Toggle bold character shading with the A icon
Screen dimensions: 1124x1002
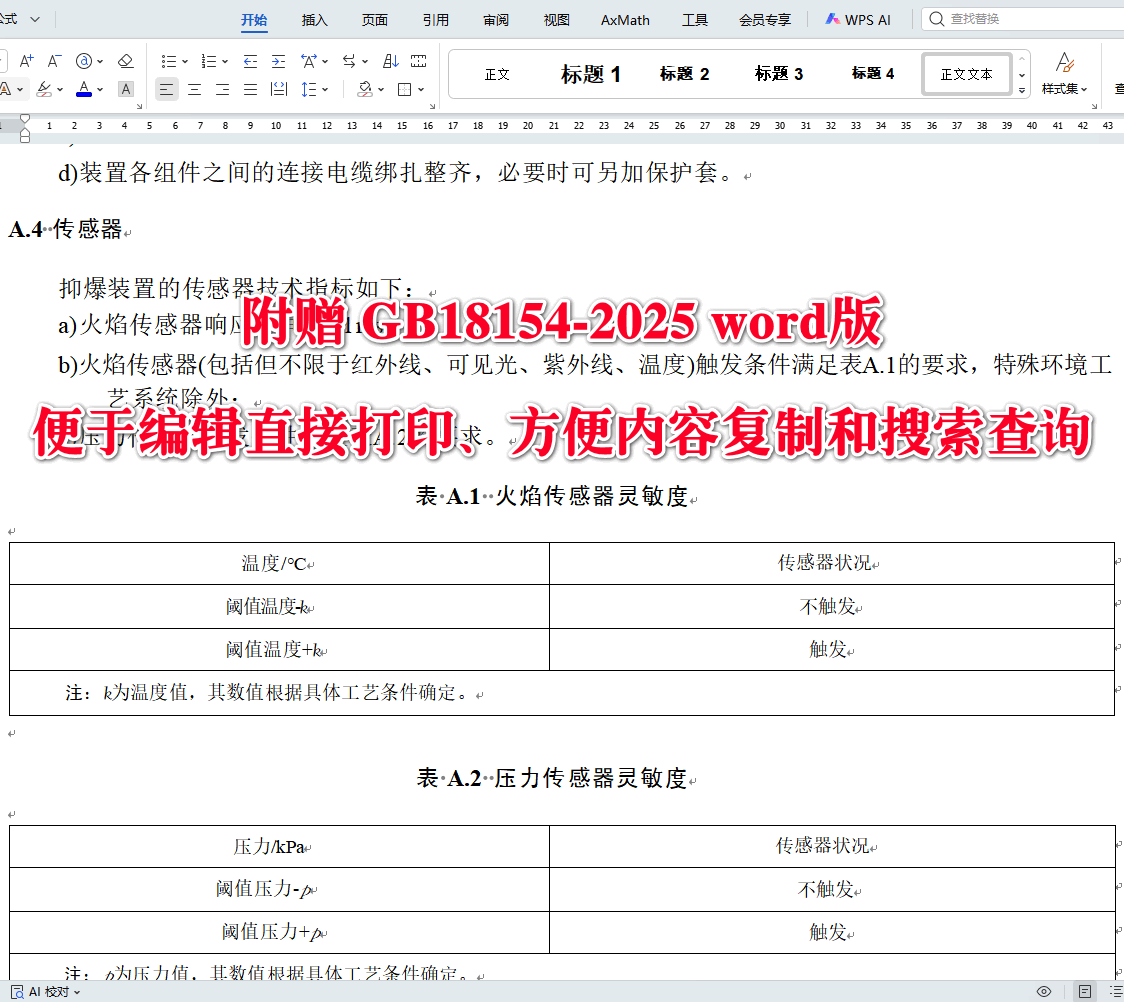click(125, 88)
